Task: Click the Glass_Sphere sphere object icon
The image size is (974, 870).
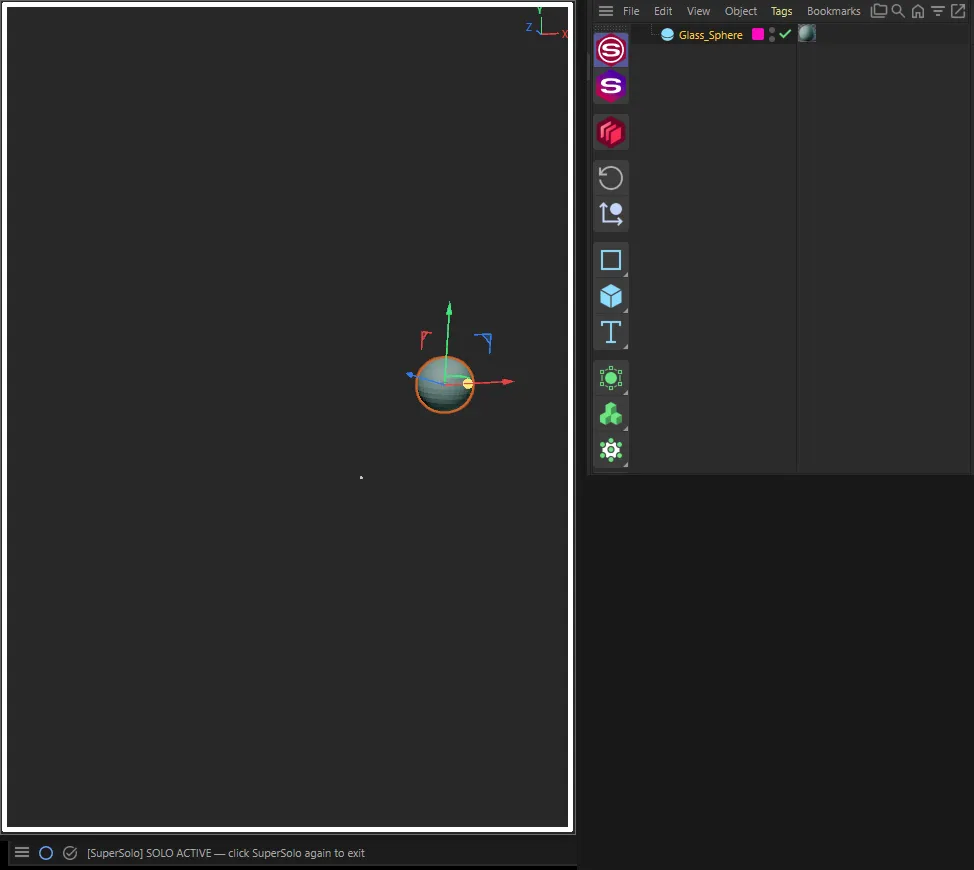Action: [x=667, y=35]
